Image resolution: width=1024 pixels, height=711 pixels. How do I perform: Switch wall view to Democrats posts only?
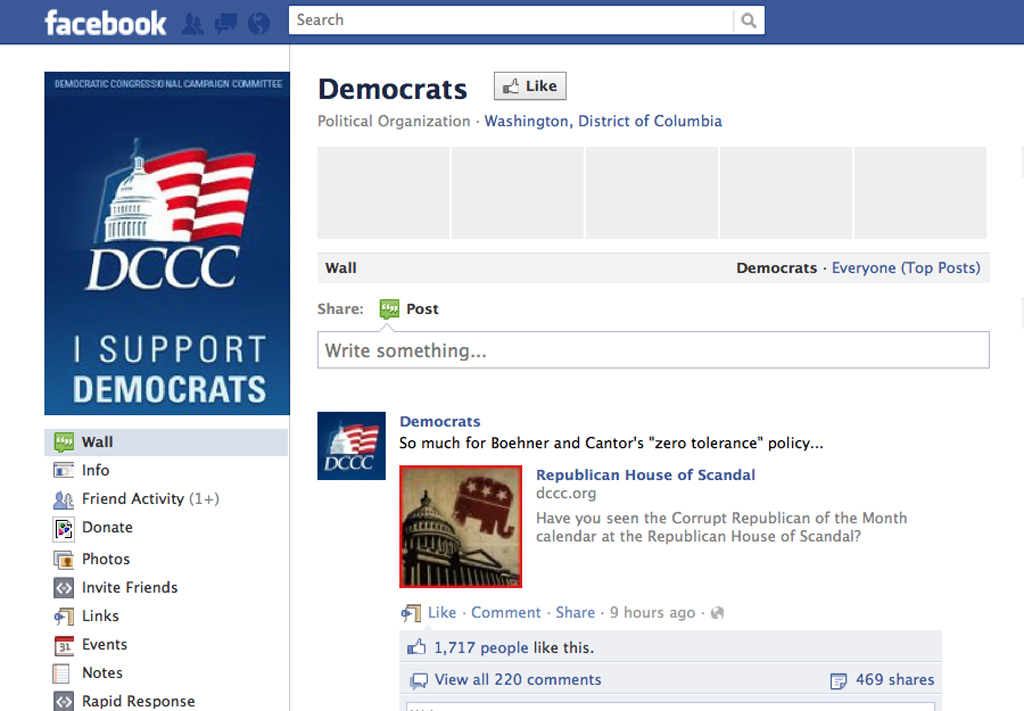(x=777, y=267)
